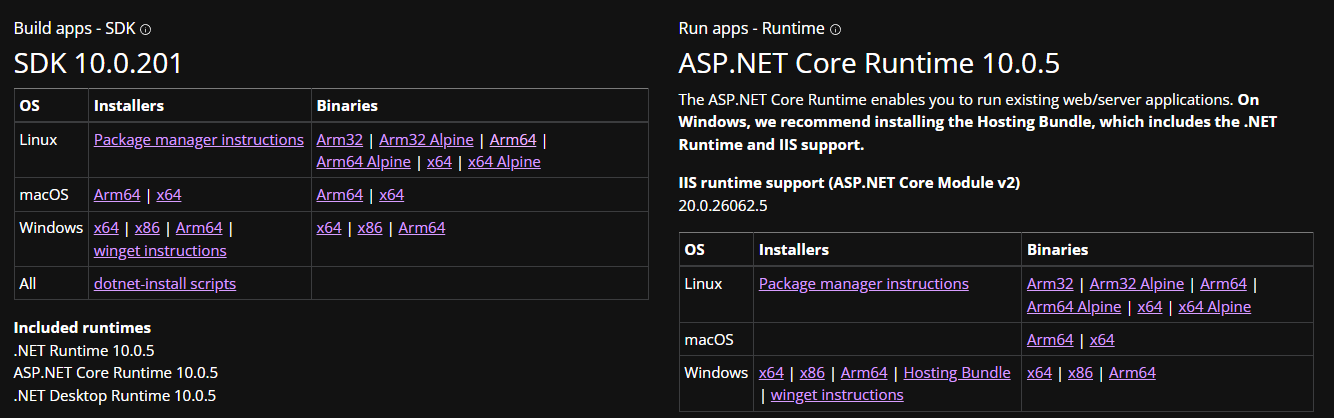Download SDK Windows x86 binary
The width and height of the screenshot is (1334, 418).
(369, 228)
